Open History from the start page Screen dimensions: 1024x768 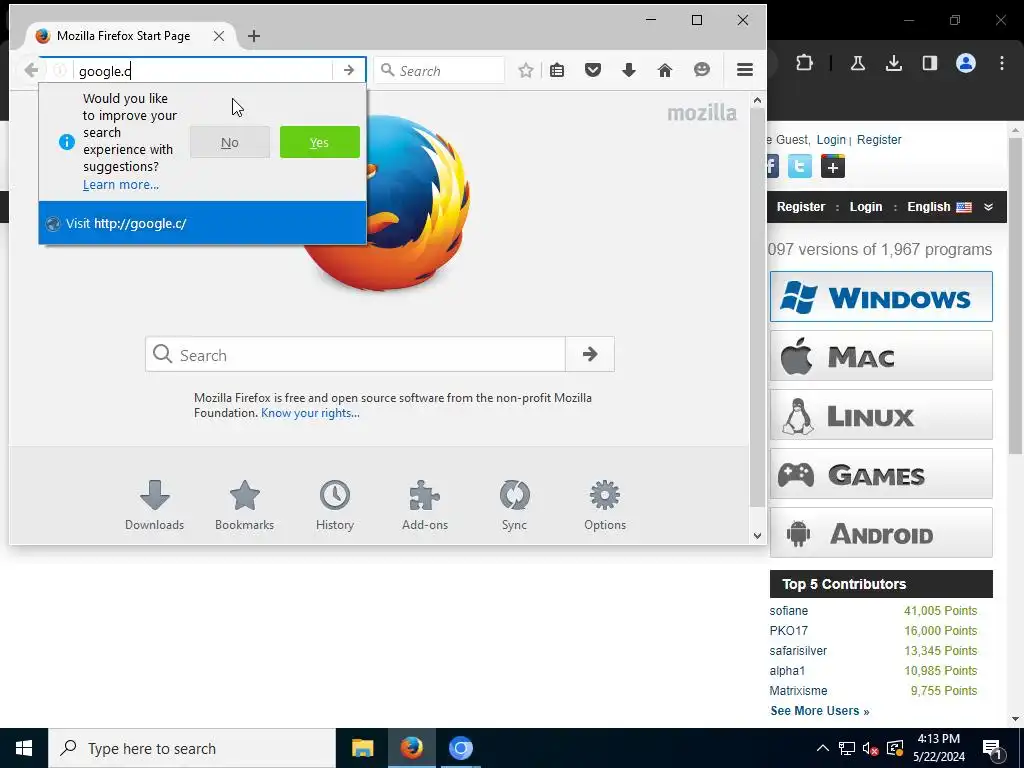tap(335, 505)
